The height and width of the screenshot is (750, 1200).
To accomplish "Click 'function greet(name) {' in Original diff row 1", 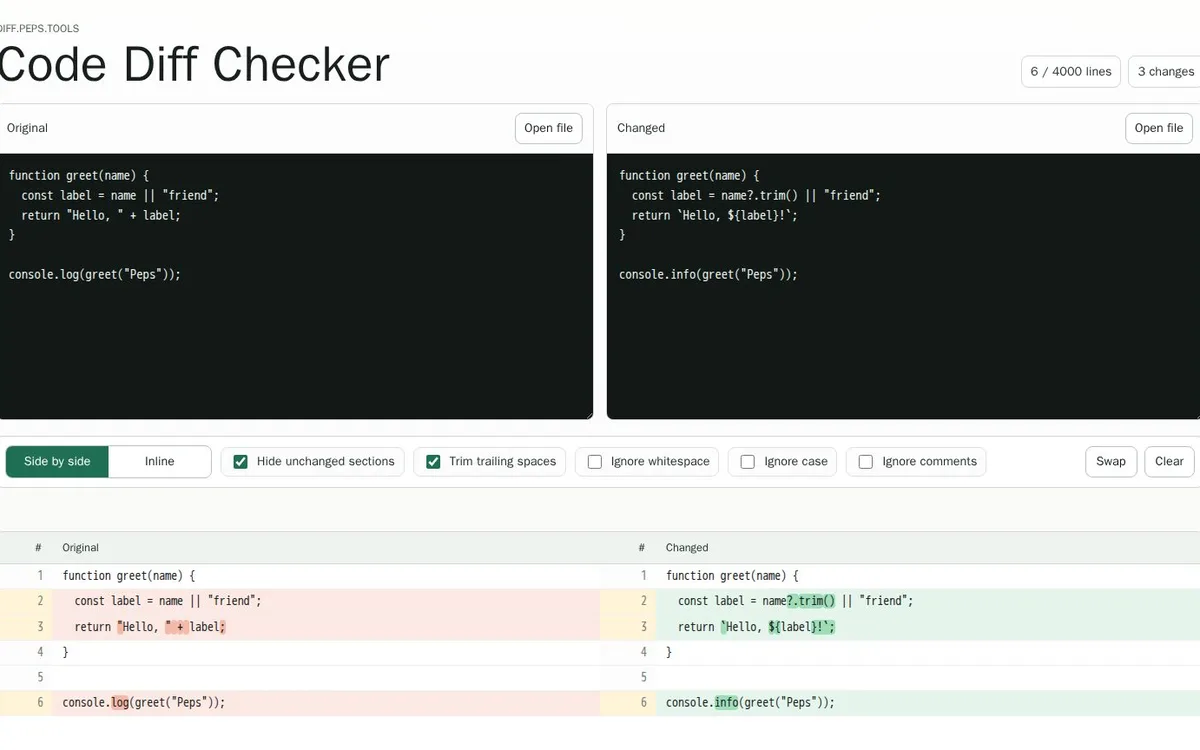I will click(128, 576).
